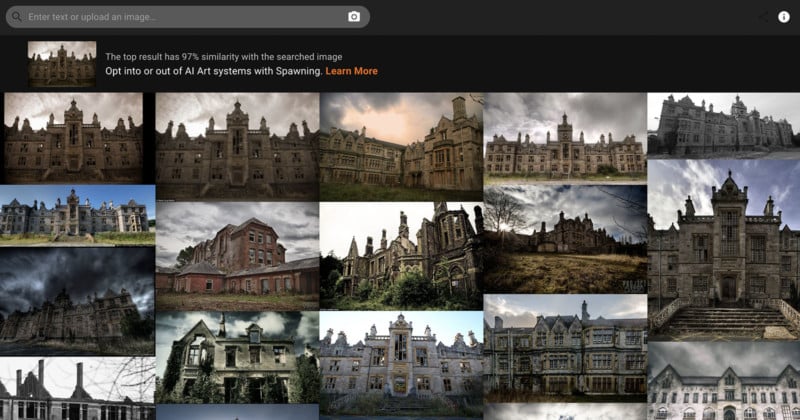This screenshot has width=800, height=420.
Task: Click the magnifying glass search icon
Action: pos(17,17)
